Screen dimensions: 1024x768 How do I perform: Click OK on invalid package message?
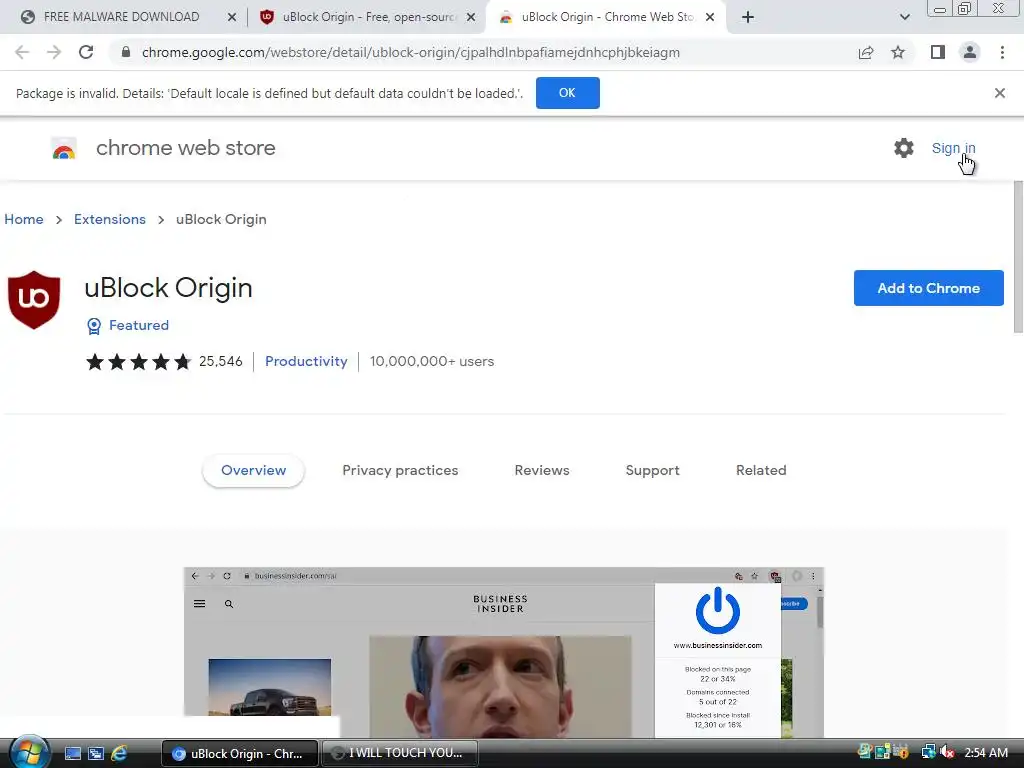(x=568, y=93)
